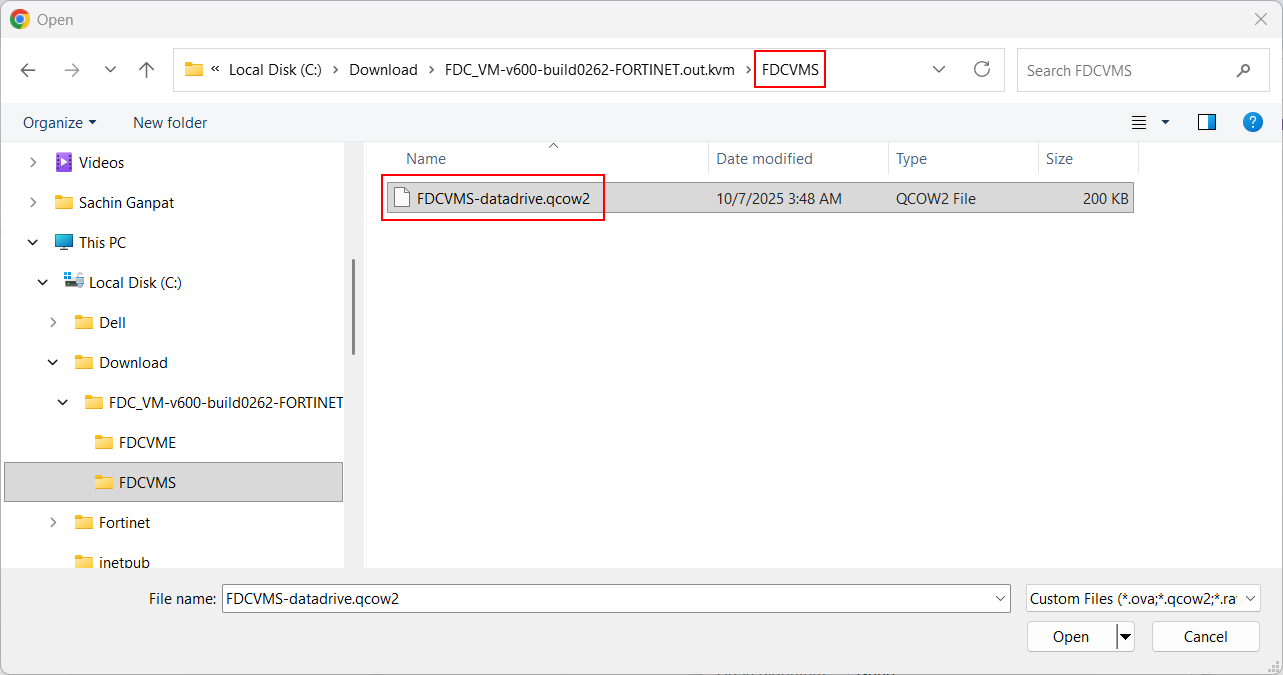1283x675 pixels.
Task: Create a New folder
Action: point(169,121)
